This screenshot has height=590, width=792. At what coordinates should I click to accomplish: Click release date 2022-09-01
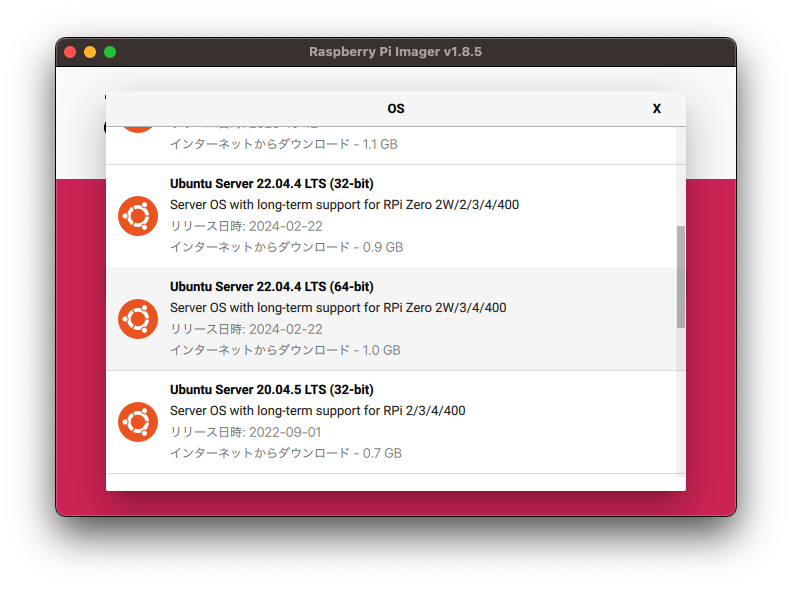pos(245,432)
